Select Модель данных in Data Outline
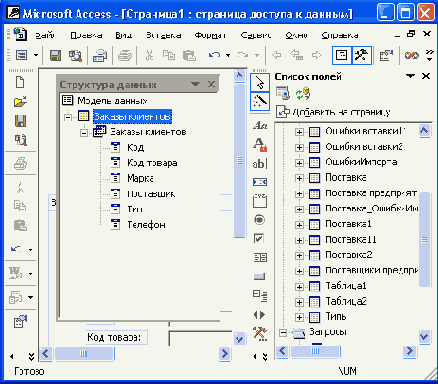The image size is (438, 384). click(112, 100)
